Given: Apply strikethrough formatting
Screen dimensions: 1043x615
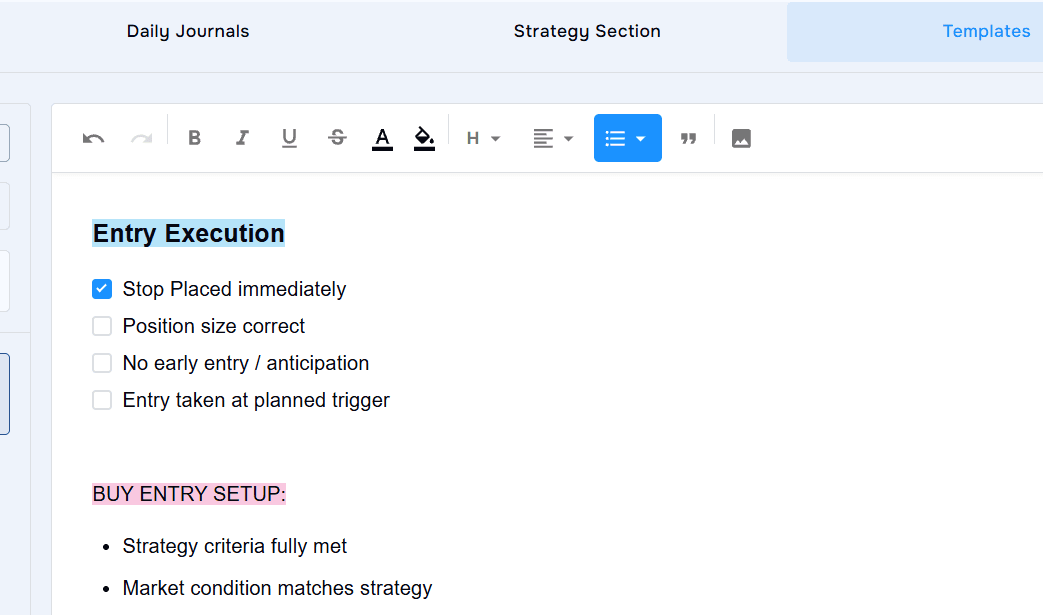Looking at the screenshot, I should point(337,138).
